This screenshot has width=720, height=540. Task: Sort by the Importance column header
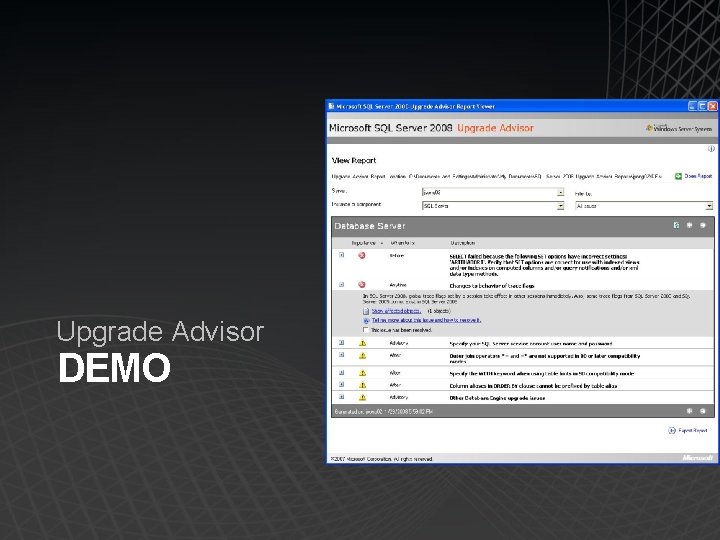(x=364, y=243)
